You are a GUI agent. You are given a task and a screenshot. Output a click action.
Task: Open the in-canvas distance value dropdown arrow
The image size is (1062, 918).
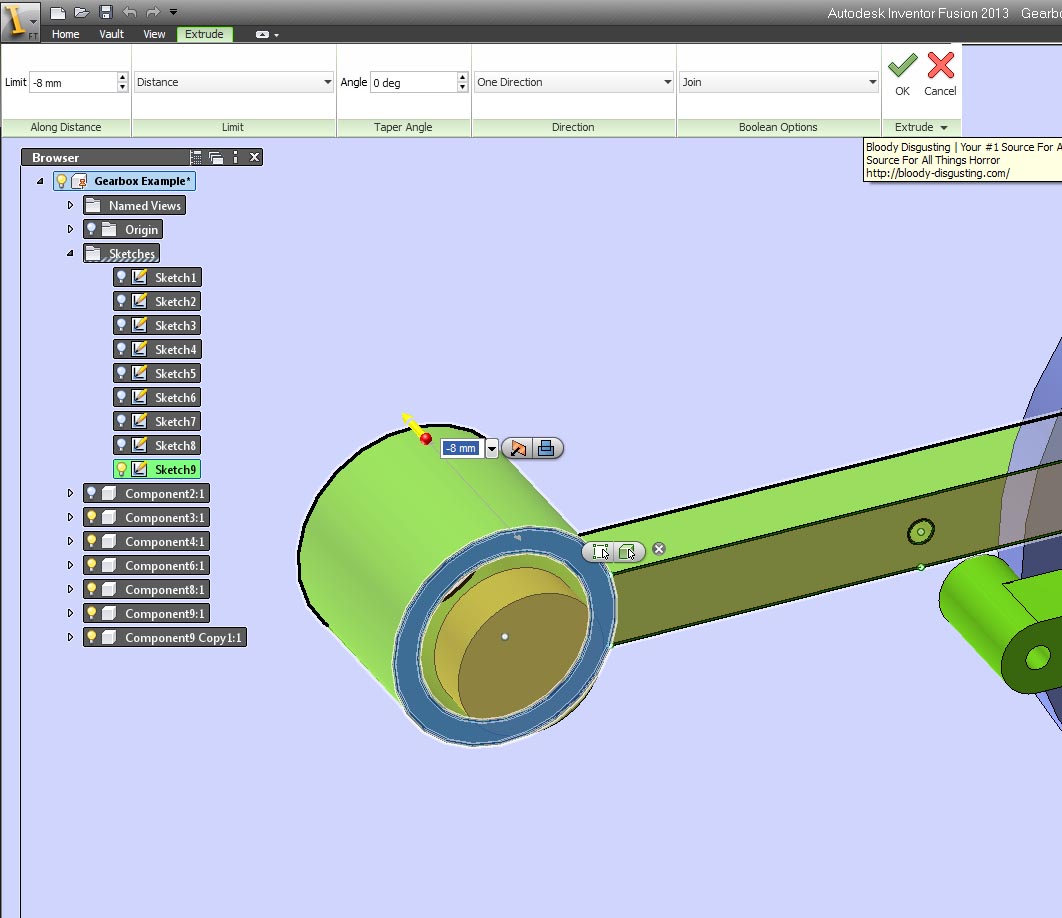(492, 448)
